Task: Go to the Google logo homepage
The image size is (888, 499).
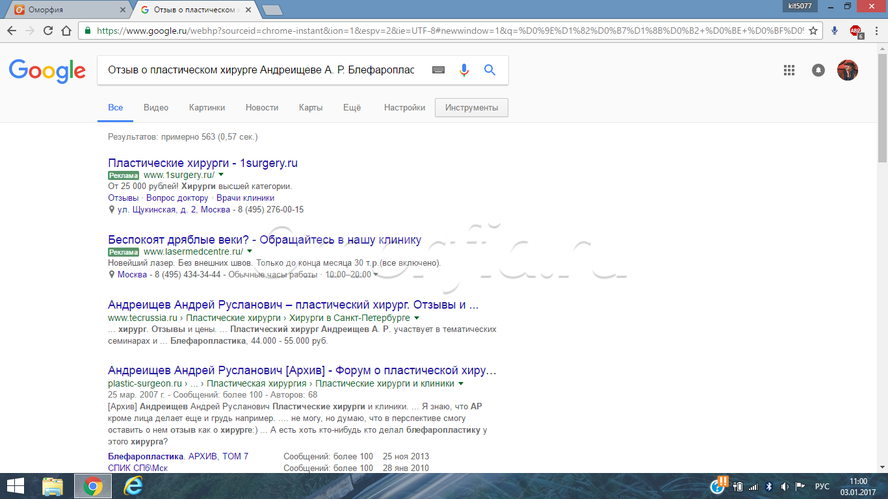Action: 47,71
